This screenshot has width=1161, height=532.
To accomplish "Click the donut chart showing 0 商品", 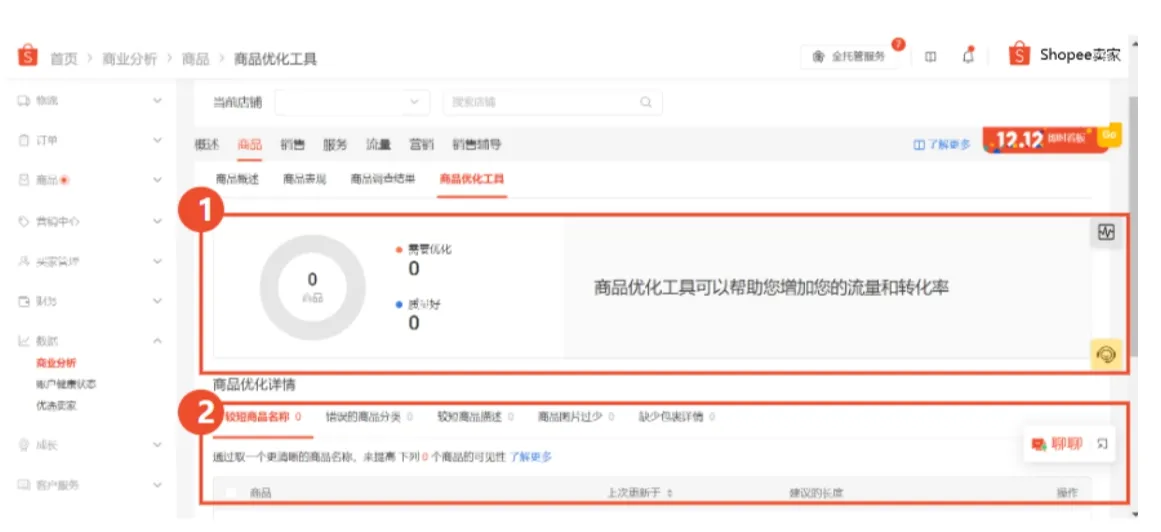I will pyautogui.click(x=312, y=287).
